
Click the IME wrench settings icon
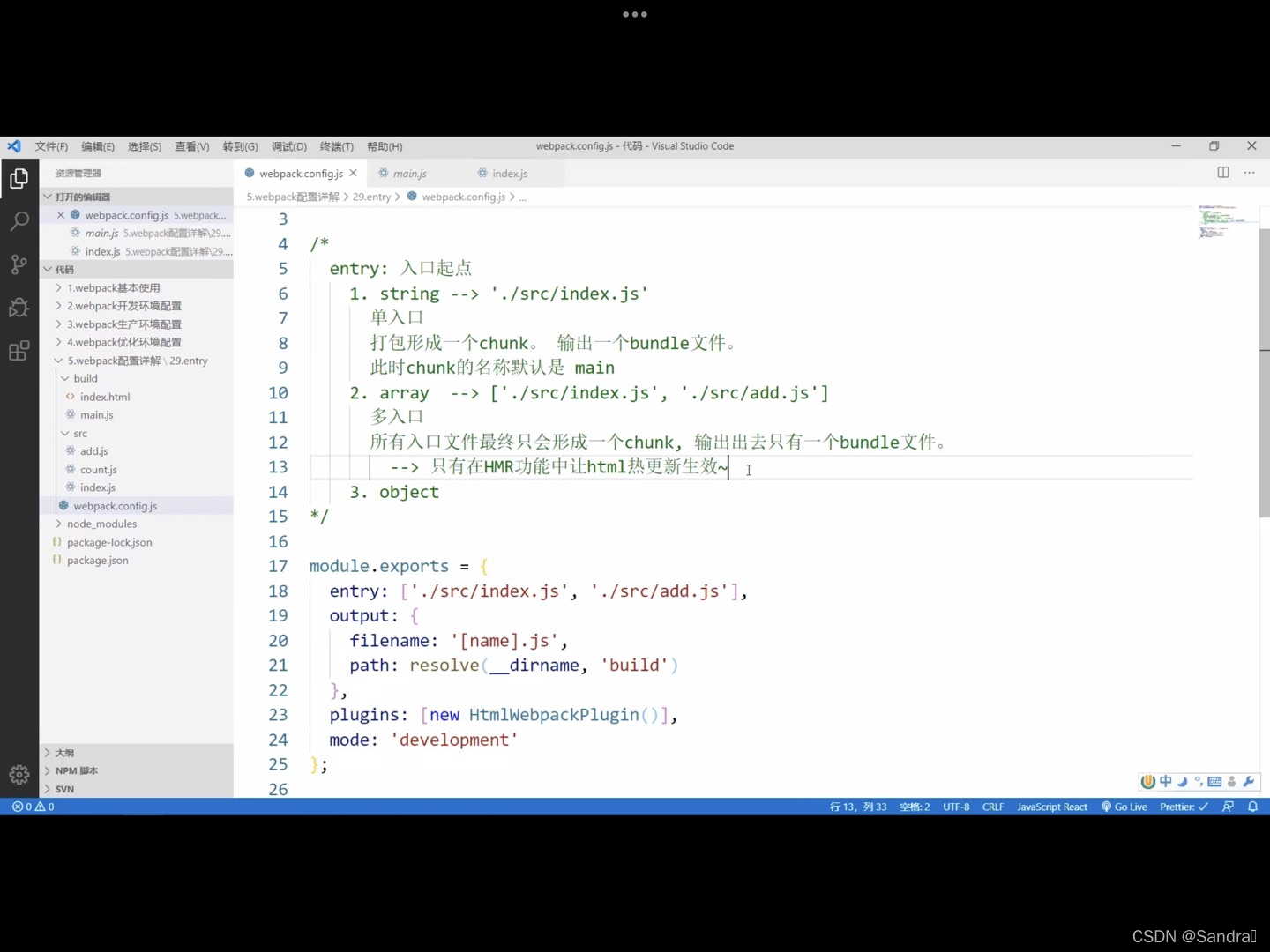(x=1248, y=781)
